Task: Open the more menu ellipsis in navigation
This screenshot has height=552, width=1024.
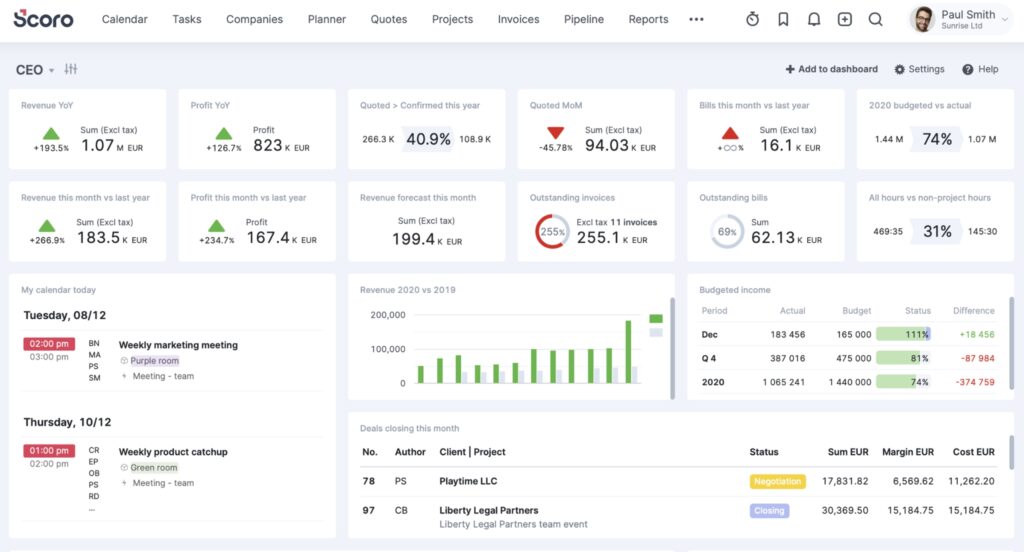Action: pyautogui.click(x=696, y=19)
